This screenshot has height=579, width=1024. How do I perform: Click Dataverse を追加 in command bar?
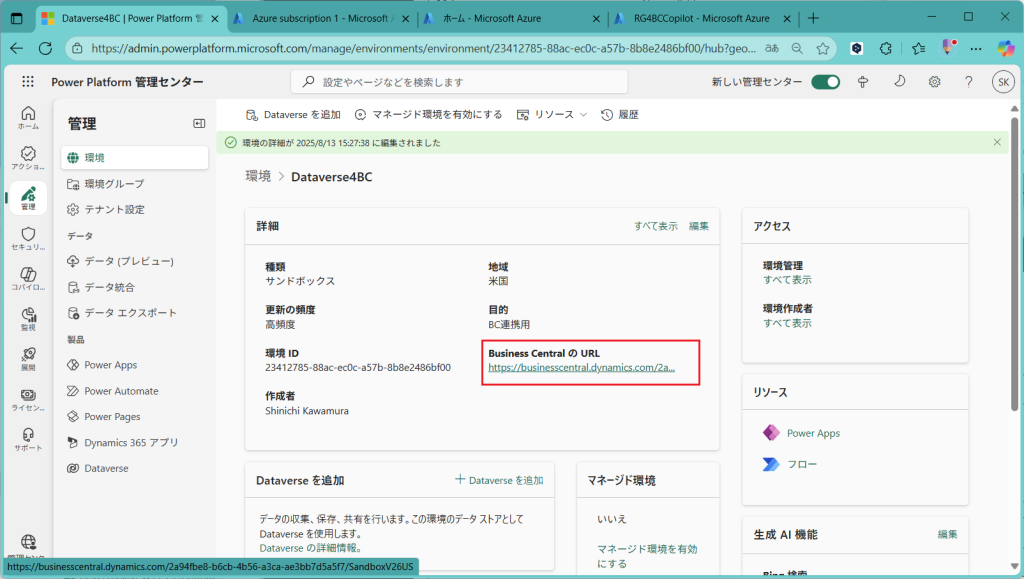click(x=293, y=115)
